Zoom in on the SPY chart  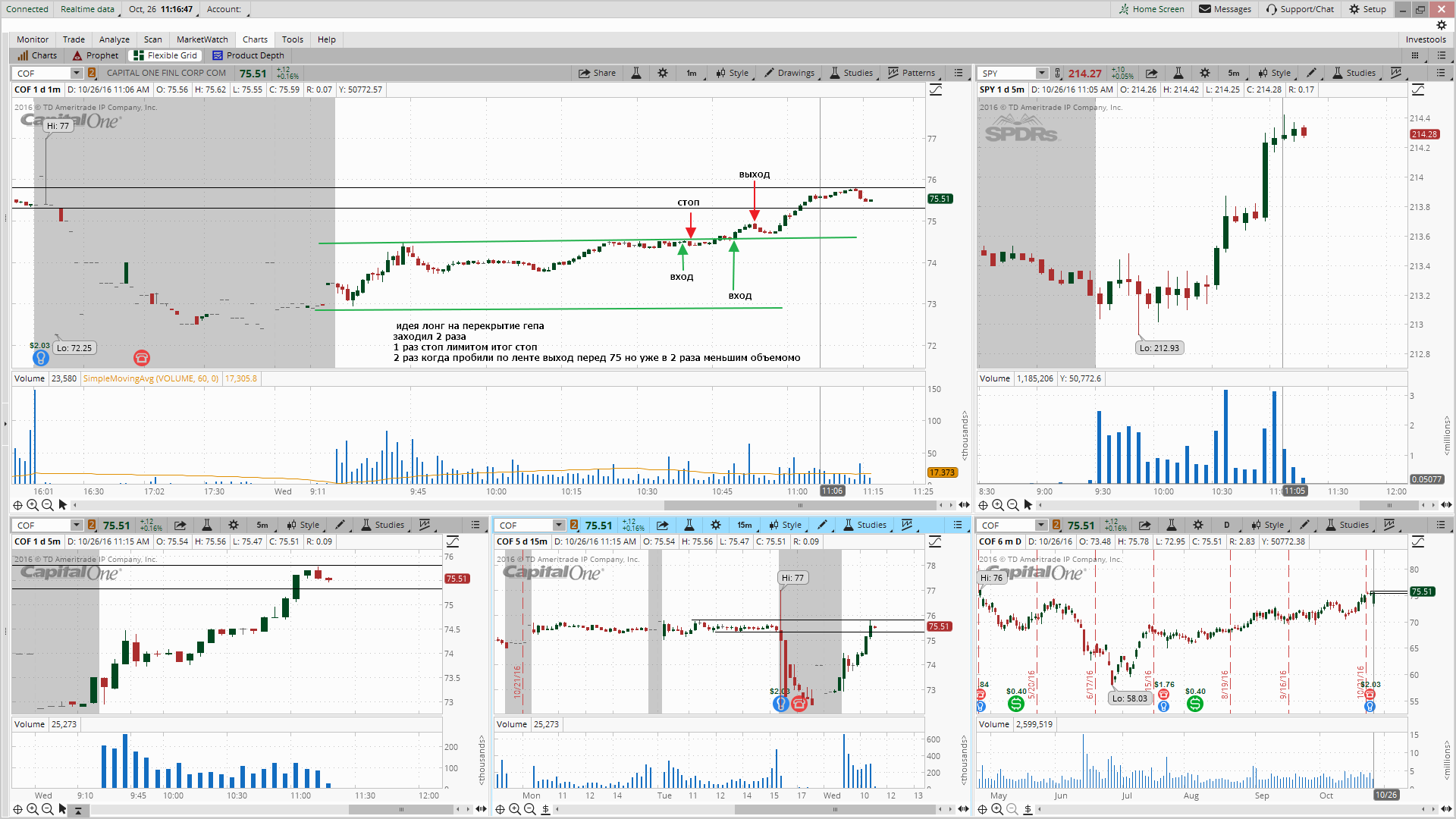pyautogui.click(x=998, y=505)
